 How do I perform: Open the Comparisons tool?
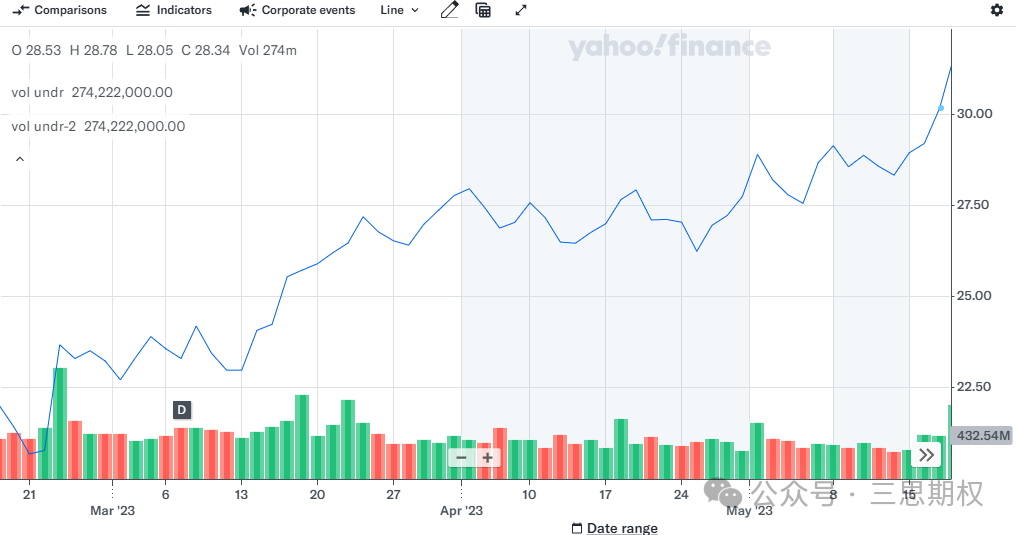pyautogui.click(x=59, y=10)
